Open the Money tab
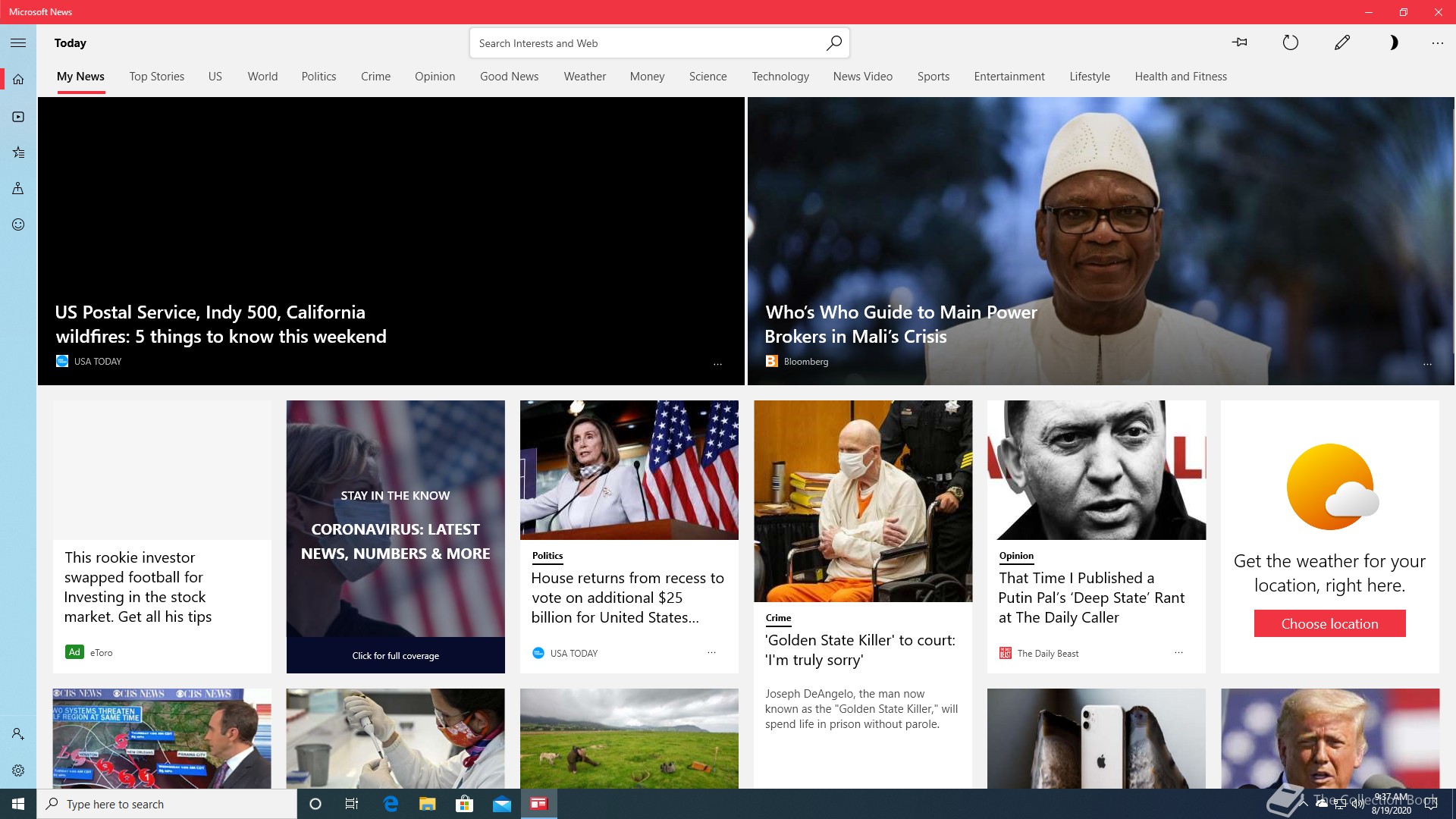Screen dimensions: 1456x819 pyautogui.click(x=647, y=77)
